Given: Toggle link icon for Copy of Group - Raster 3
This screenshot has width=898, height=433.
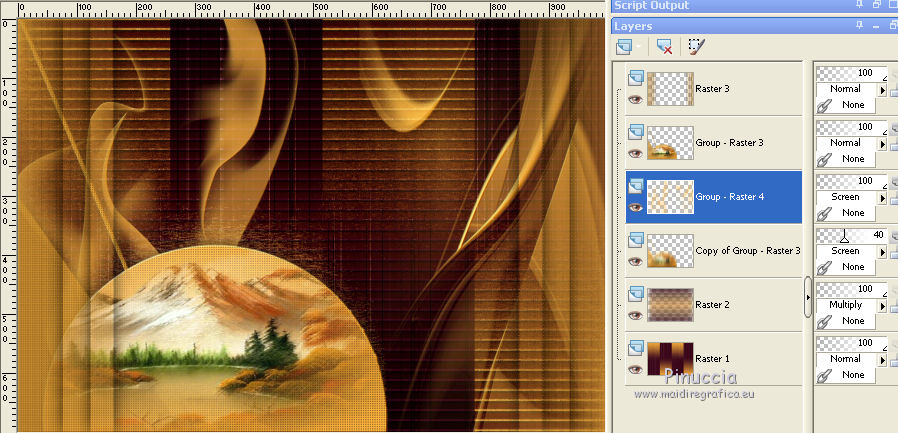Looking at the screenshot, I should (824, 267).
